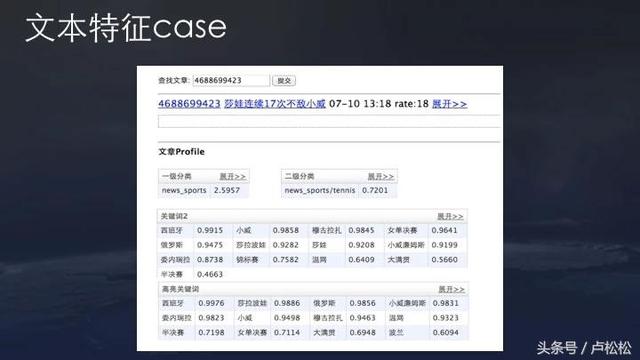This screenshot has width=640, height=360.
Task: Select the news_sports/tennis cell
Action: tap(320, 190)
